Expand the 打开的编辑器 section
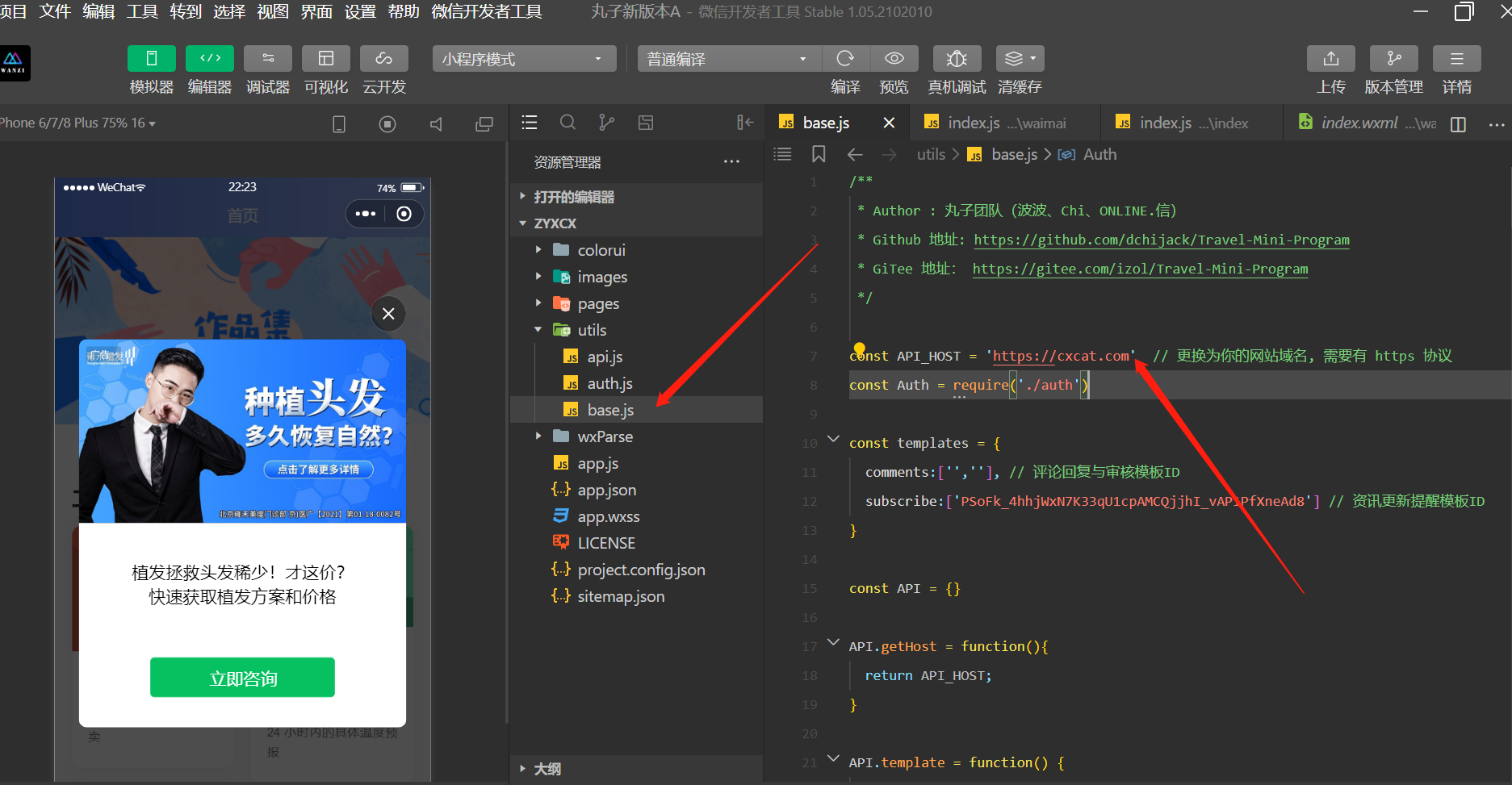The image size is (1512, 785). coord(636,197)
